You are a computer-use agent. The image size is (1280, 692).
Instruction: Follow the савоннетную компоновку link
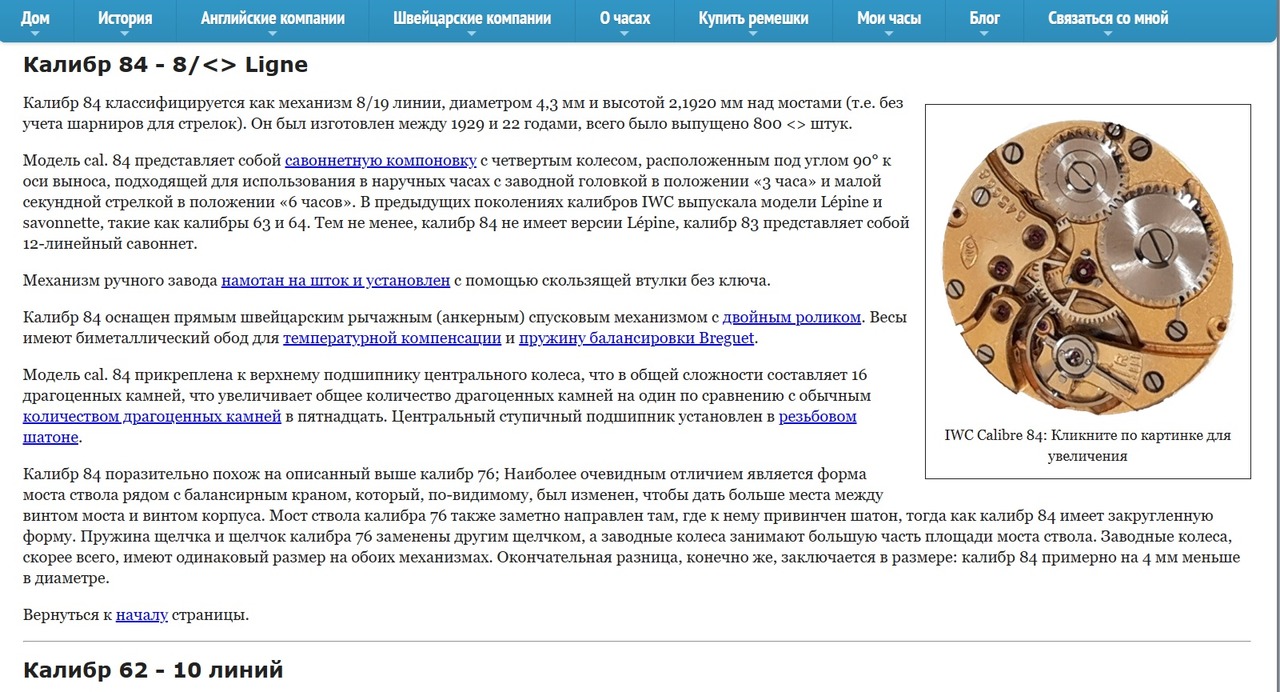pyautogui.click(x=380, y=160)
